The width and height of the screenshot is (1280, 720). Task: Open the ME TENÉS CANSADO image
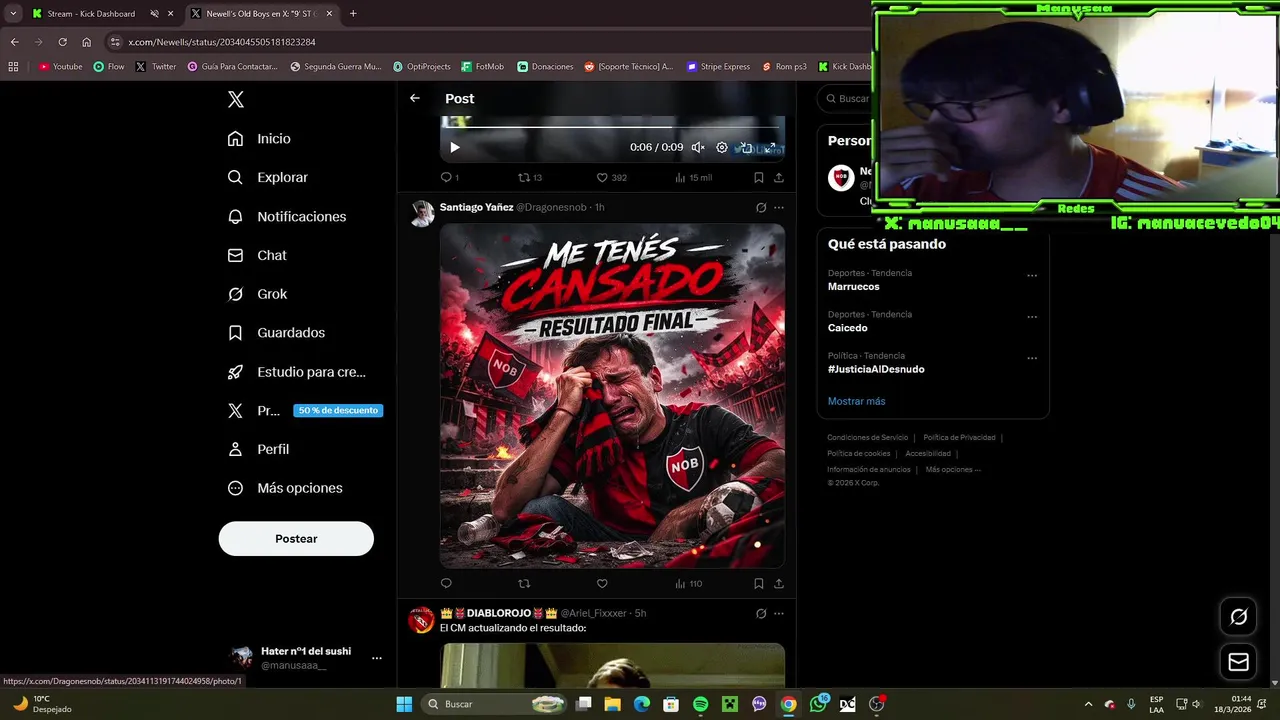click(x=613, y=396)
